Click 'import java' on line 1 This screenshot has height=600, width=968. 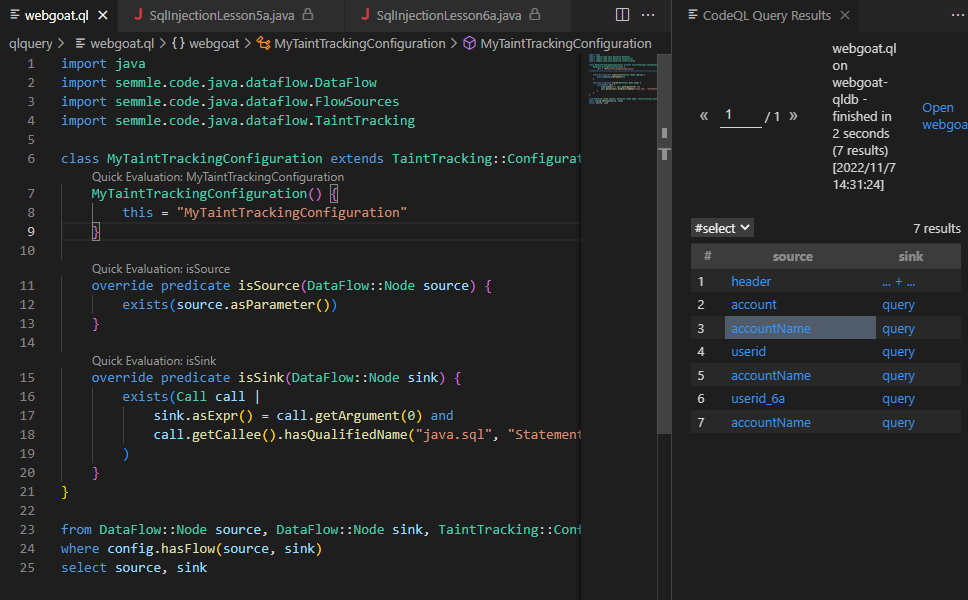click(x=103, y=64)
